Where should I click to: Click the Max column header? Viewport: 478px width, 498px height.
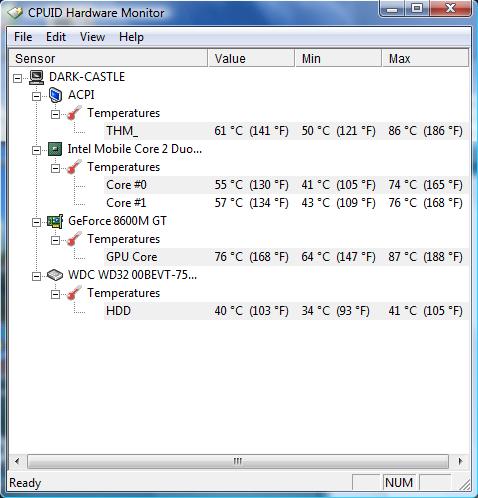pos(425,58)
